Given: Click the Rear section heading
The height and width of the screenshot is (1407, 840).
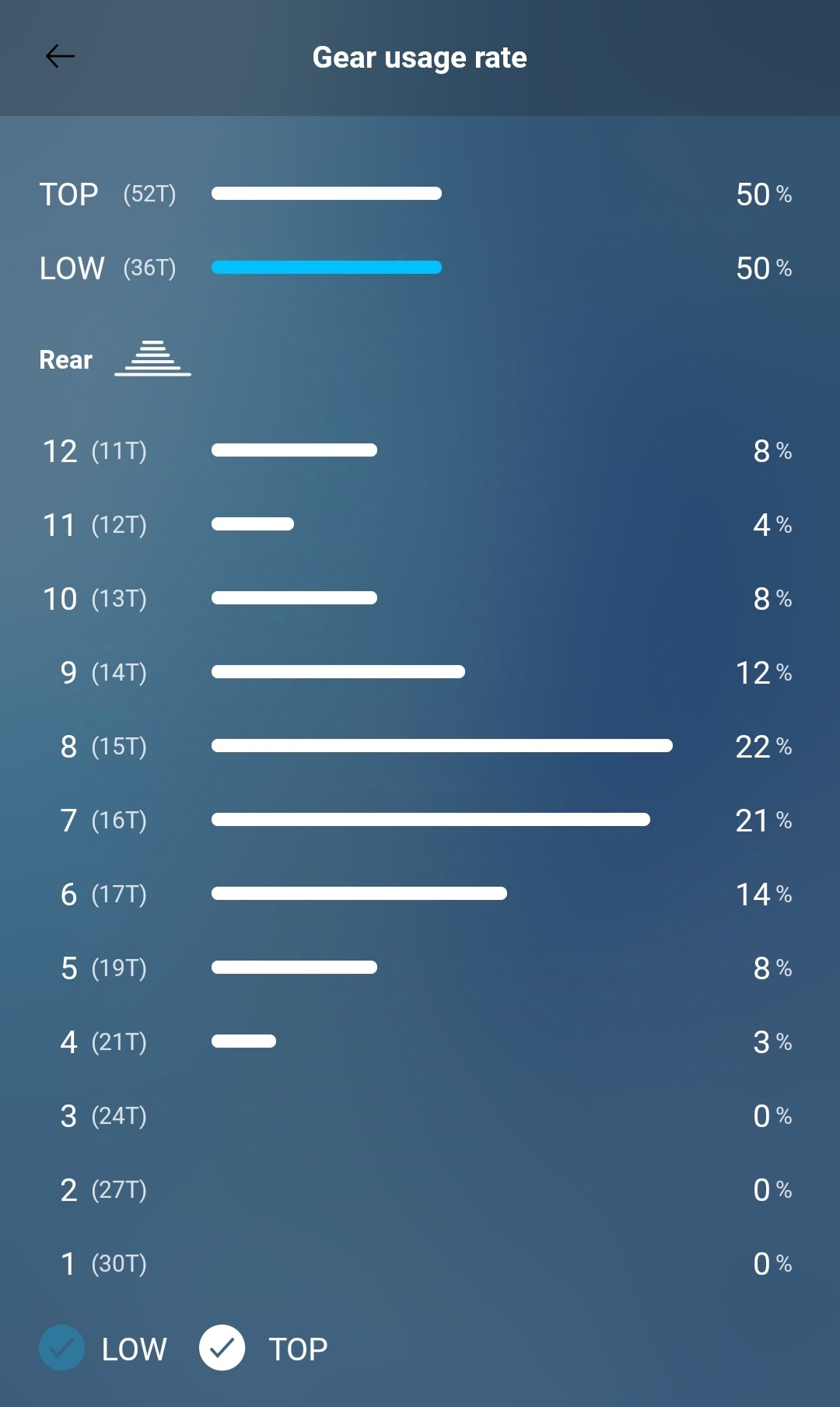Looking at the screenshot, I should 66,360.
